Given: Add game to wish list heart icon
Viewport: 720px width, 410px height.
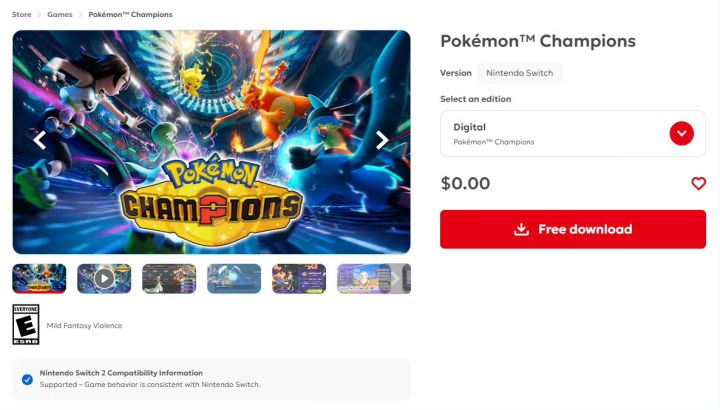Looking at the screenshot, I should coord(698,184).
